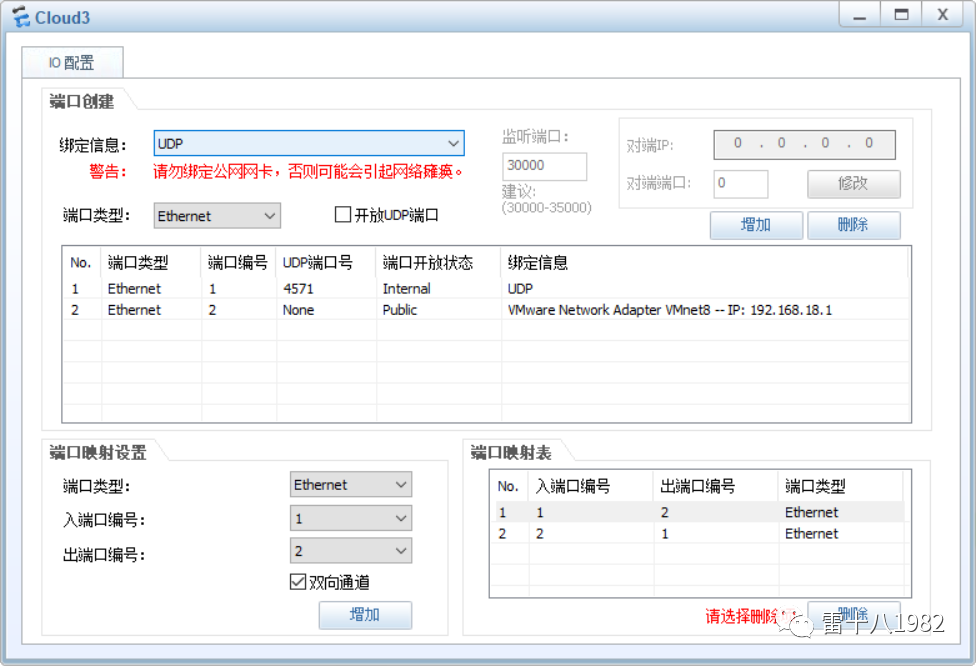Click 增加 button in 端口创建 section
Viewport: 976px width, 666px height.
tap(756, 225)
